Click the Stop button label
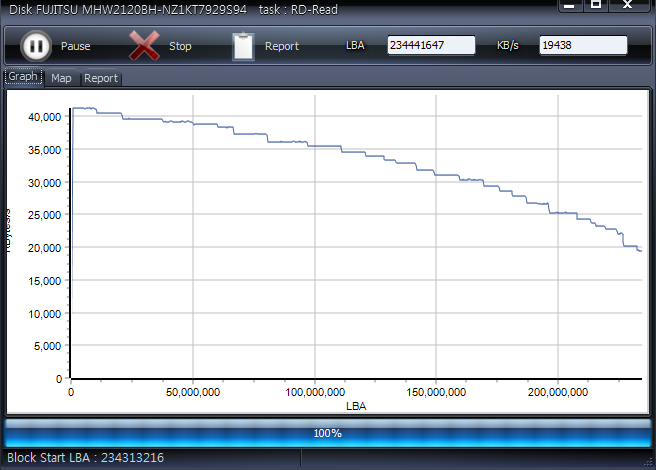656x470 pixels. coord(180,46)
